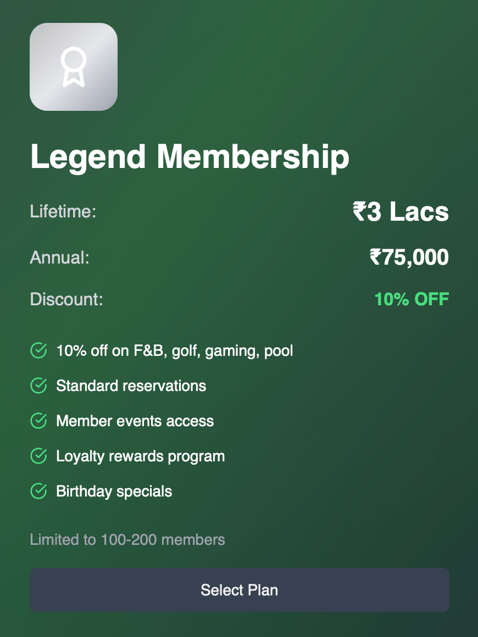This screenshot has width=478, height=637.
Task: Click the ₹3 Lacs lifetime price
Action: (x=400, y=212)
